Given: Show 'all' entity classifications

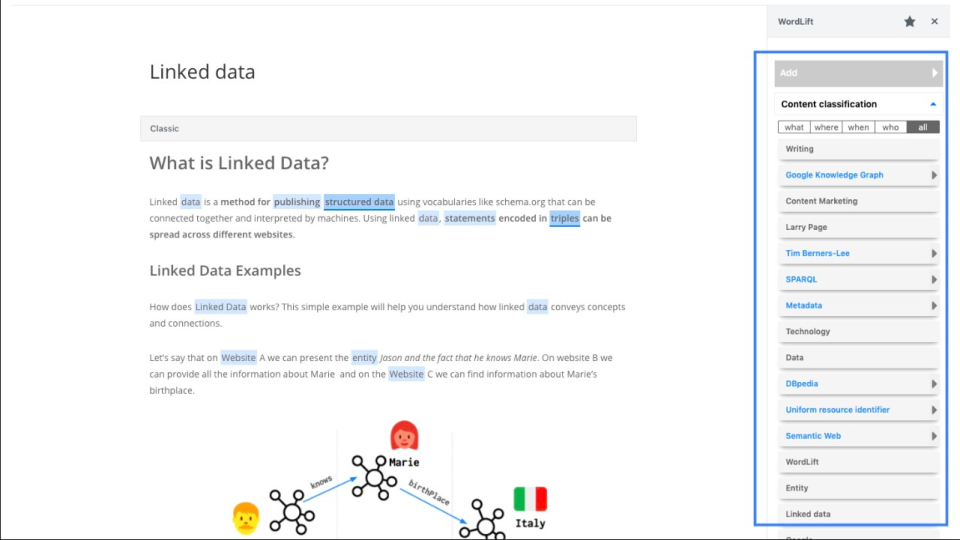Looking at the screenshot, I should tap(923, 127).
